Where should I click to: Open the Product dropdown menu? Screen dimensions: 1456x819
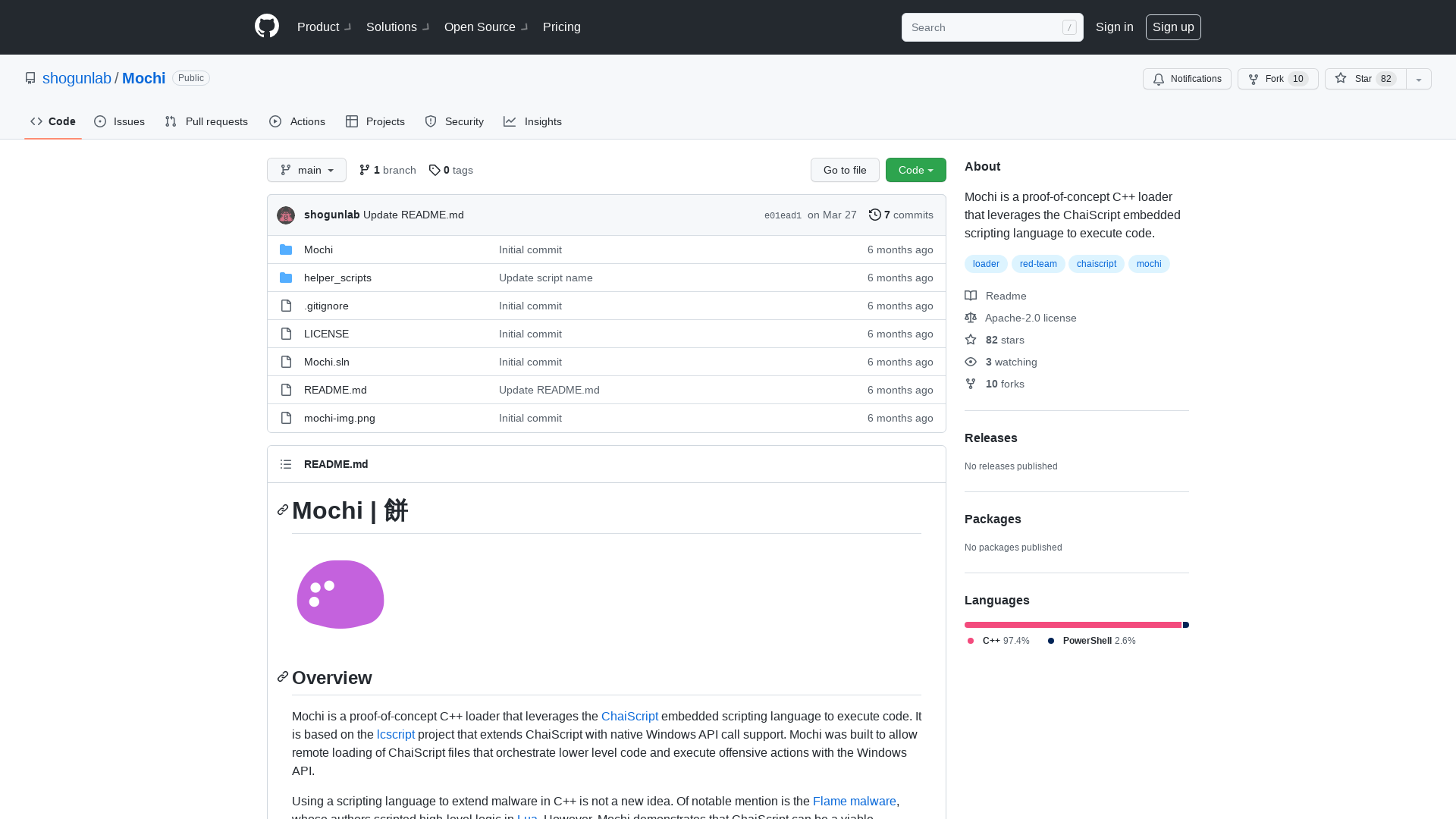click(x=324, y=27)
